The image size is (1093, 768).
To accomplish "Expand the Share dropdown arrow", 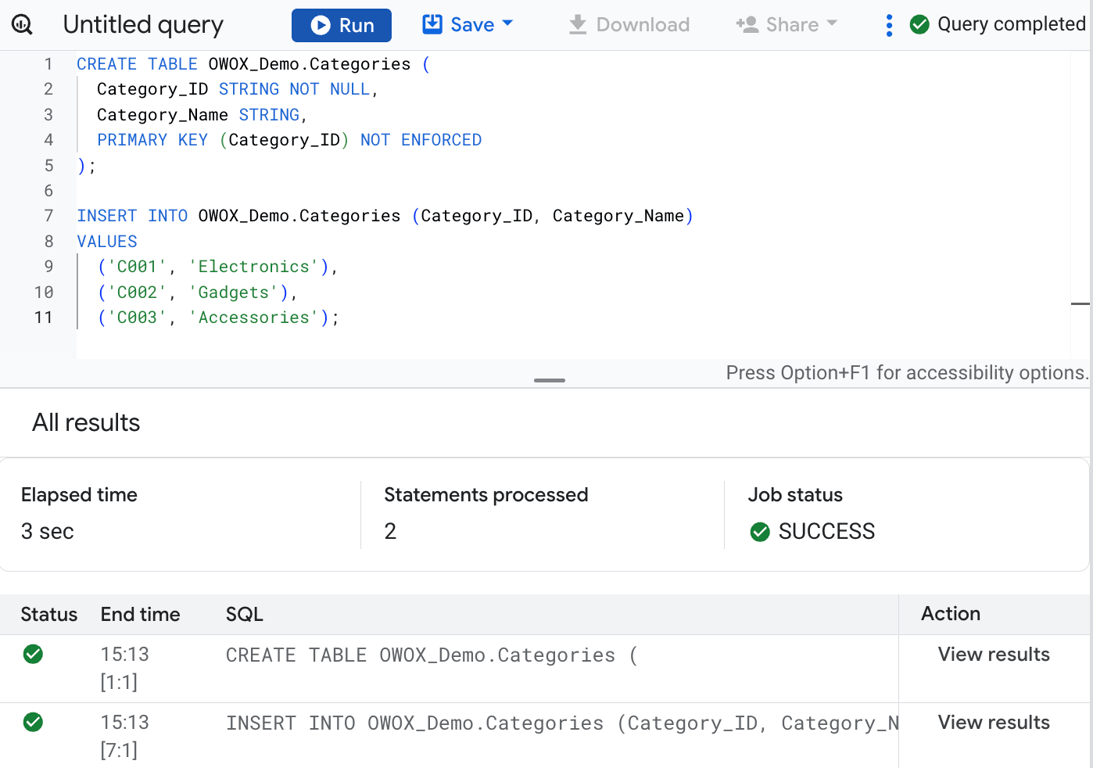I will point(832,24).
